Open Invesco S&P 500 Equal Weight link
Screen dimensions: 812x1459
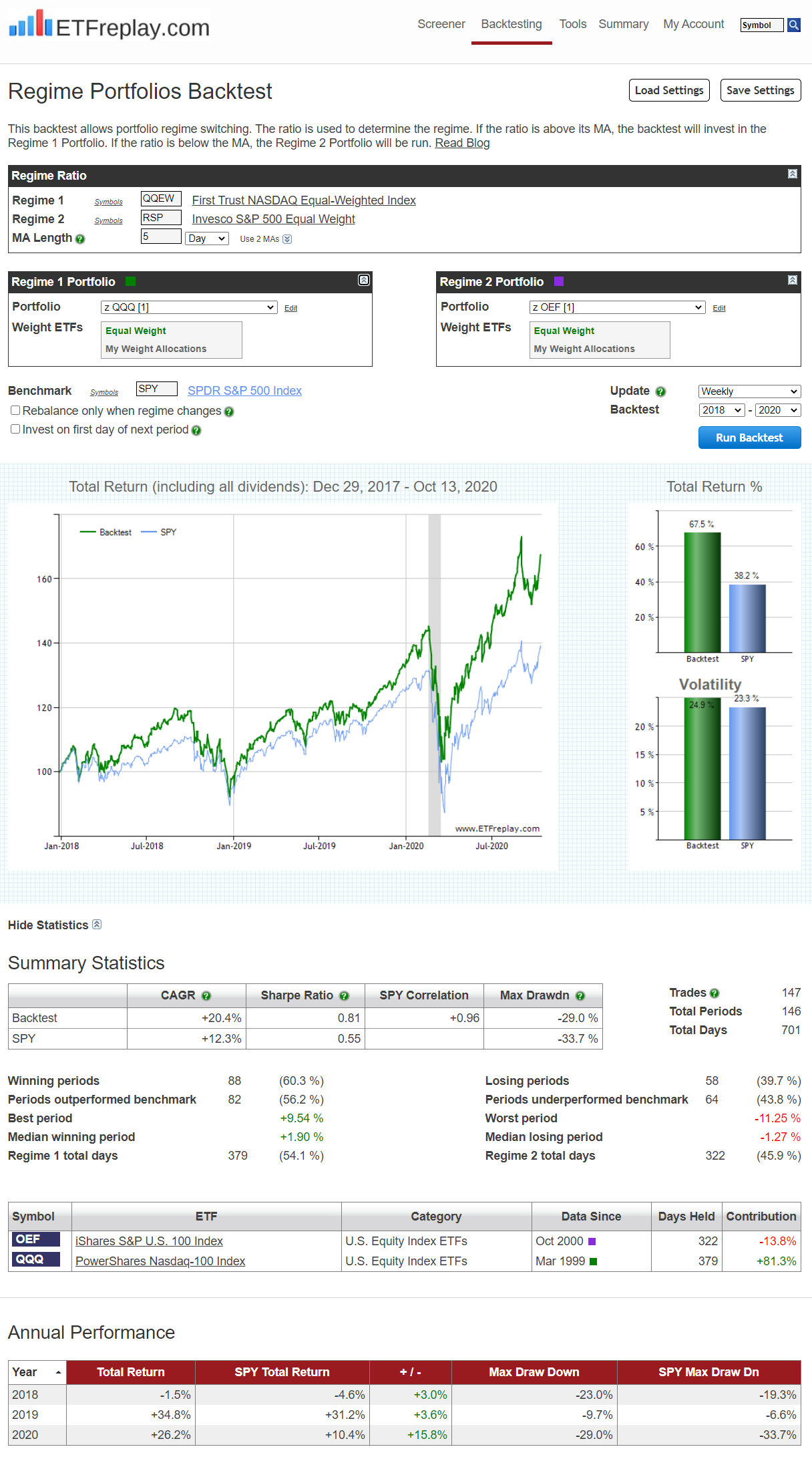[274, 219]
